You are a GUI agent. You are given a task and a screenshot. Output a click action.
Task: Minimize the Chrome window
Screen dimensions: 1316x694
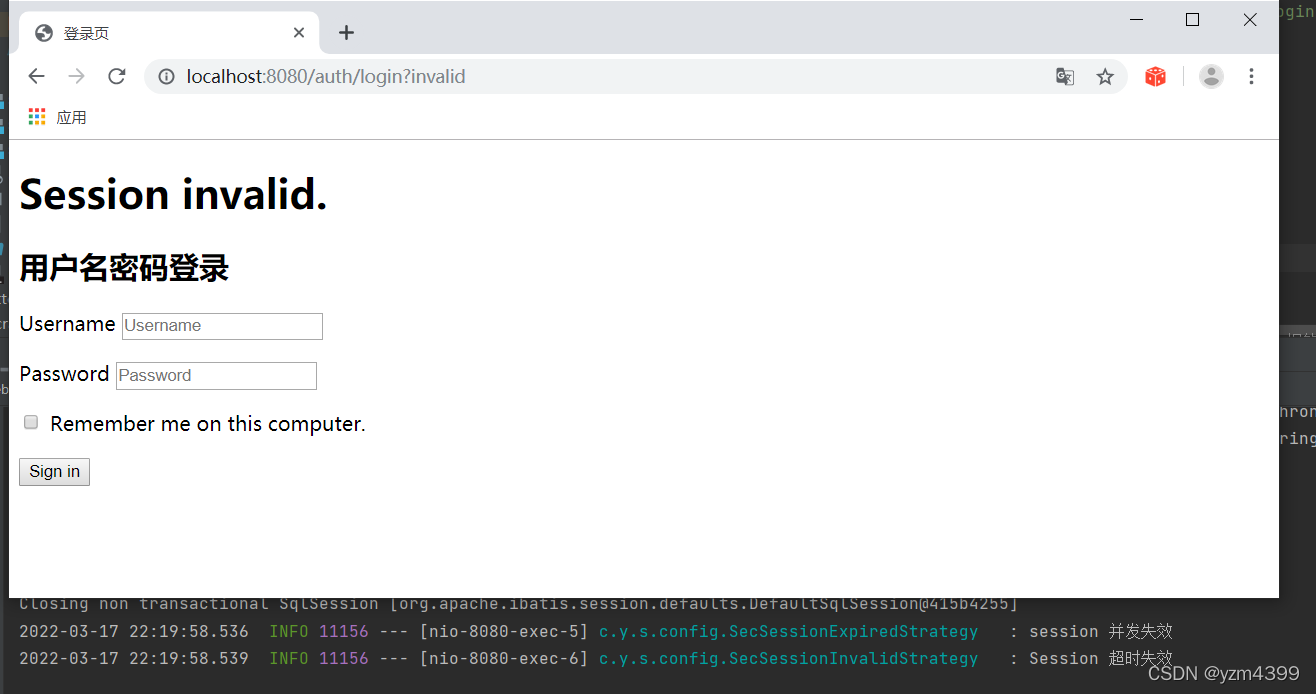click(1136, 19)
